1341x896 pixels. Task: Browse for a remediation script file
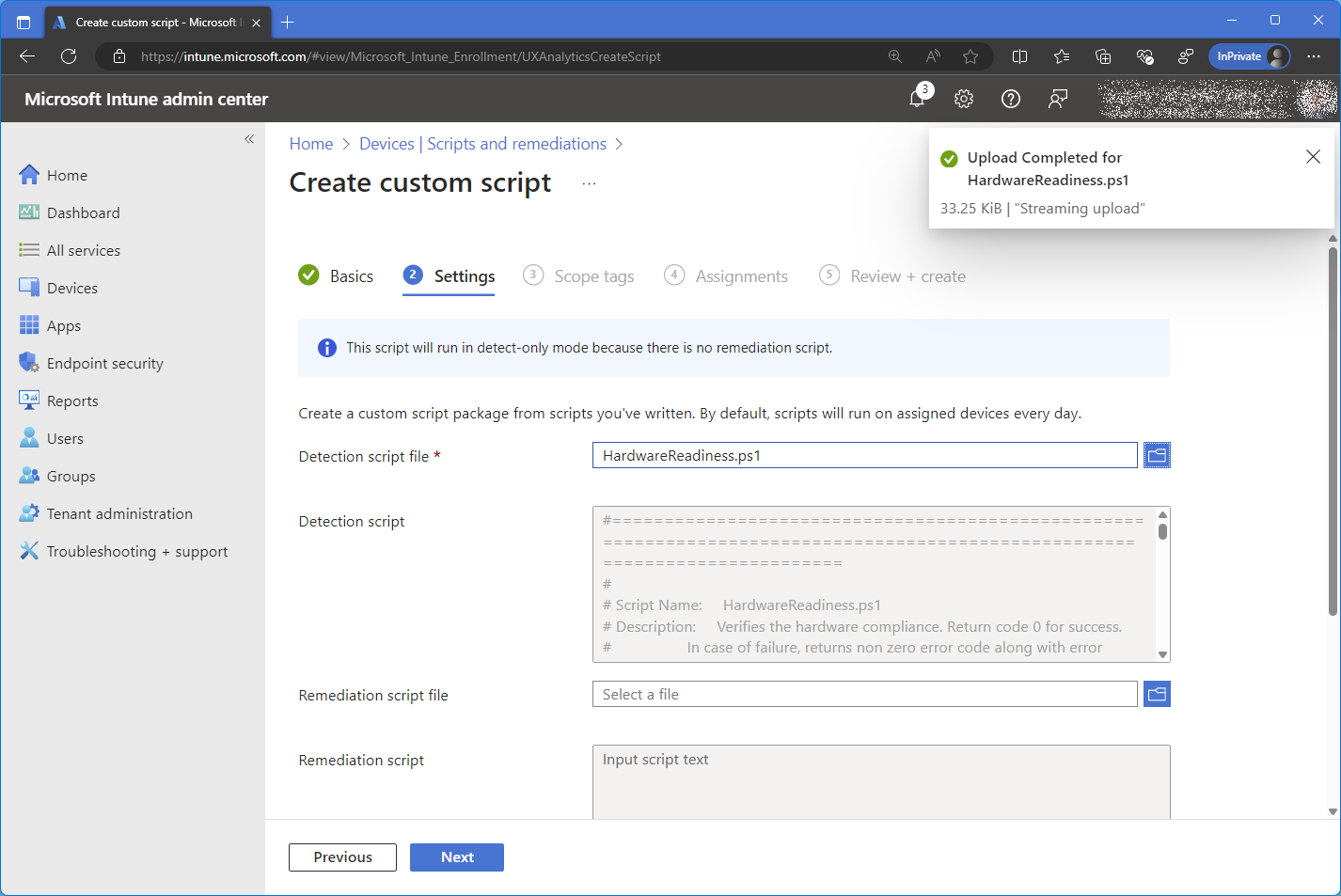(x=1157, y=695)
